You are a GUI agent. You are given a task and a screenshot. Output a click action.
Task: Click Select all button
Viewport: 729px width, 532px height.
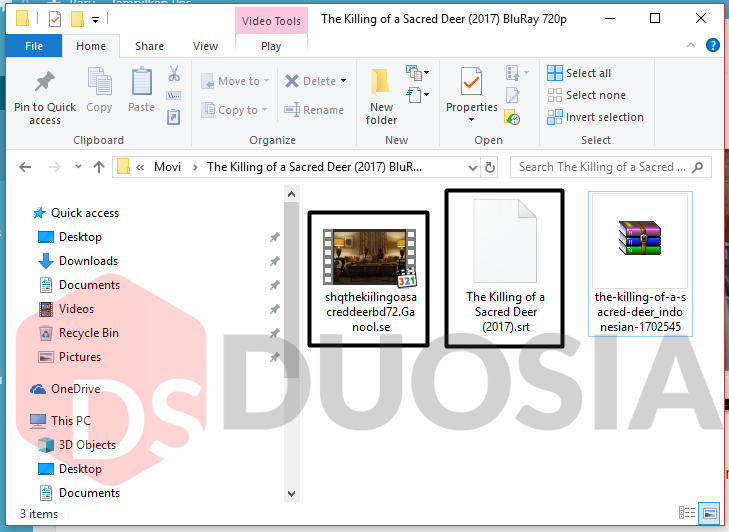click(x=579, y=73)
